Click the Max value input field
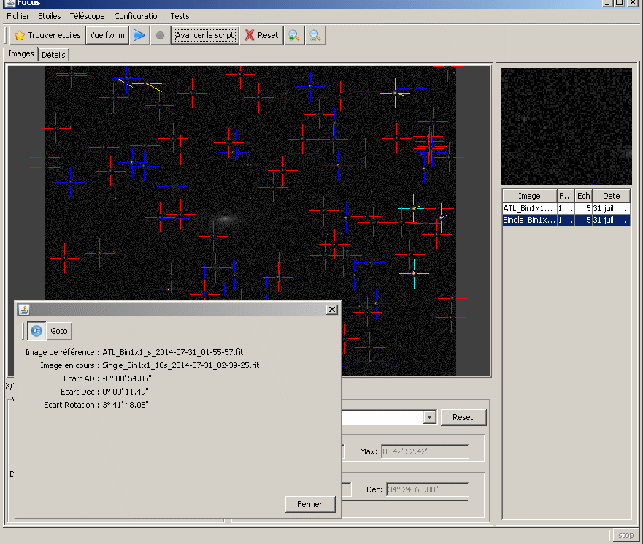The height and width of the screenshot is (544, 643). click(x=425, y=451)
